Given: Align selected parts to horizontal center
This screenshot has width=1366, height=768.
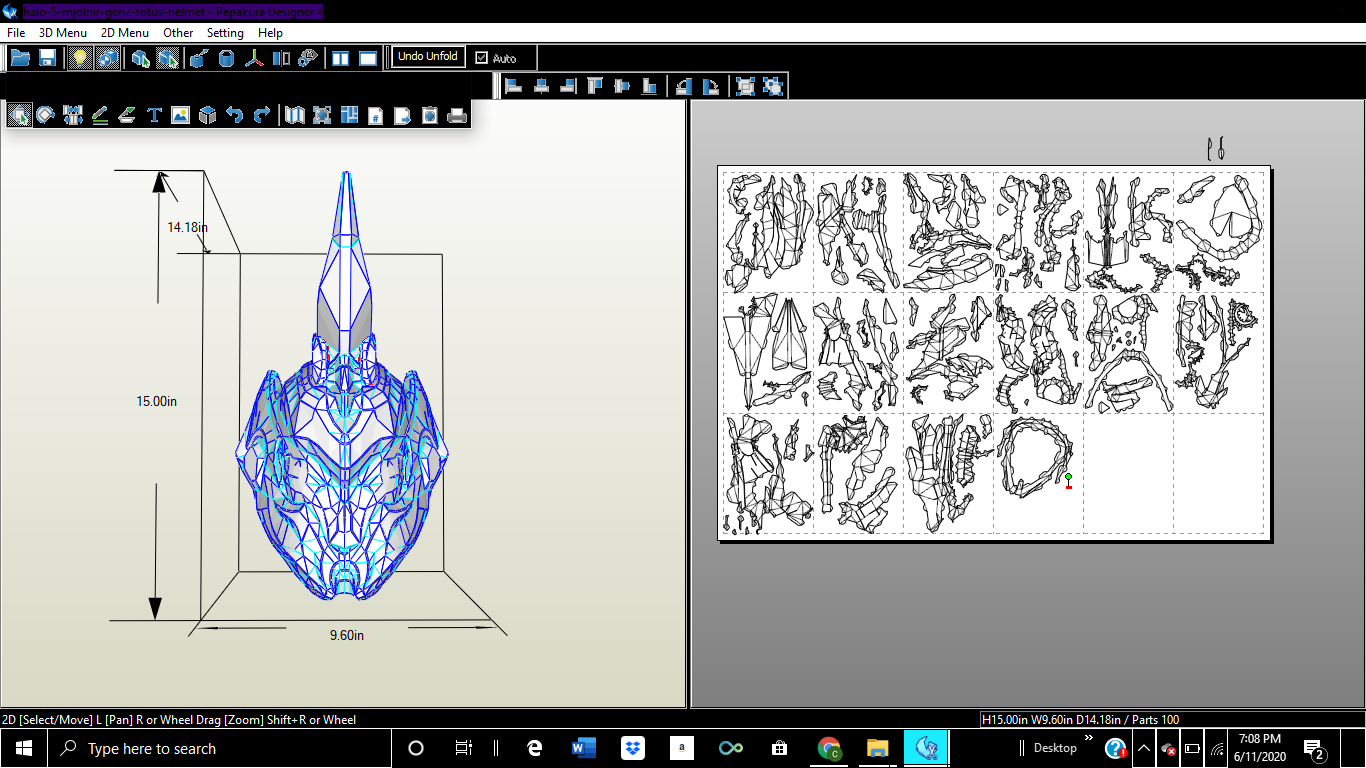Looking at the screenshot, I should 541,86.
